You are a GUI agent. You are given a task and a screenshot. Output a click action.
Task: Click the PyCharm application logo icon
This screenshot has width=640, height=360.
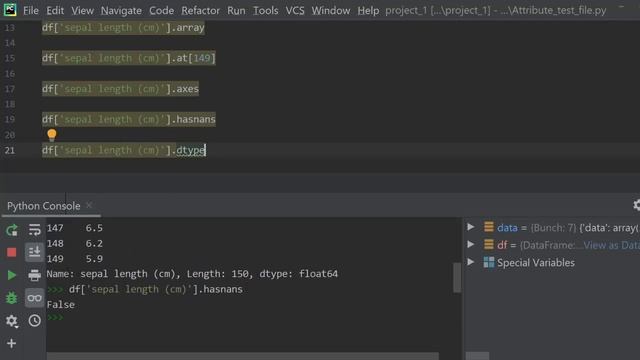pos(10,9)
